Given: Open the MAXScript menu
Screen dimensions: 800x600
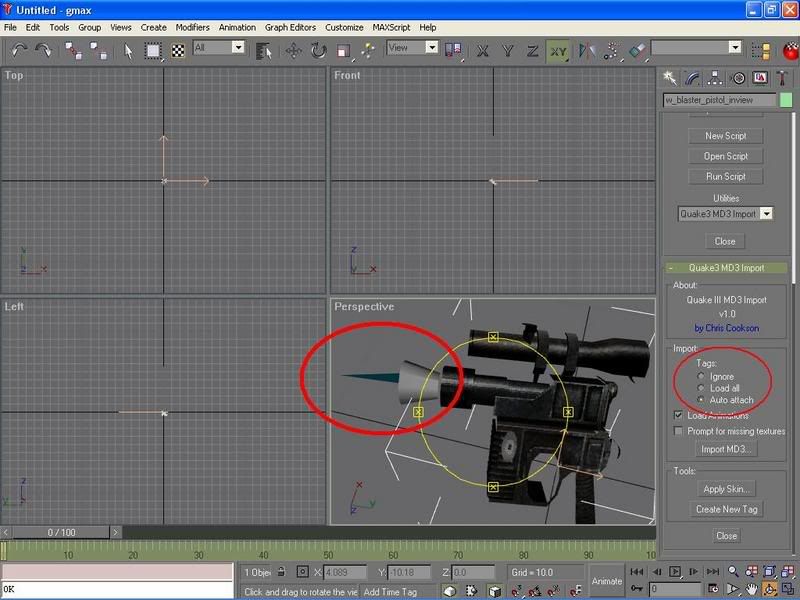Looking at the screenshot, I should pyautogui.click(x=391, y=28).
